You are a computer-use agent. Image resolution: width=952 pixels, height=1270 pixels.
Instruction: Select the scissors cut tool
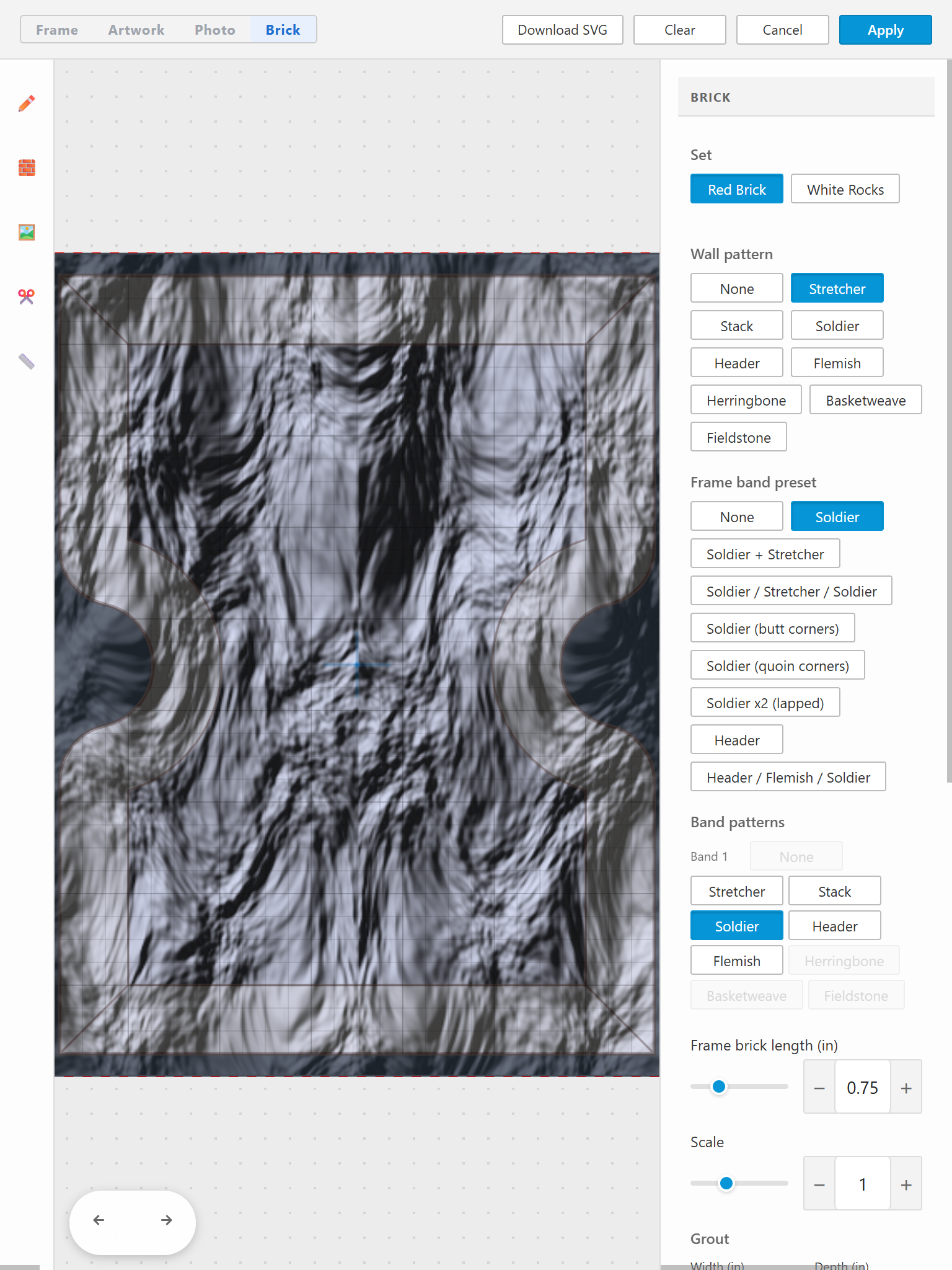tap(27, 296)
